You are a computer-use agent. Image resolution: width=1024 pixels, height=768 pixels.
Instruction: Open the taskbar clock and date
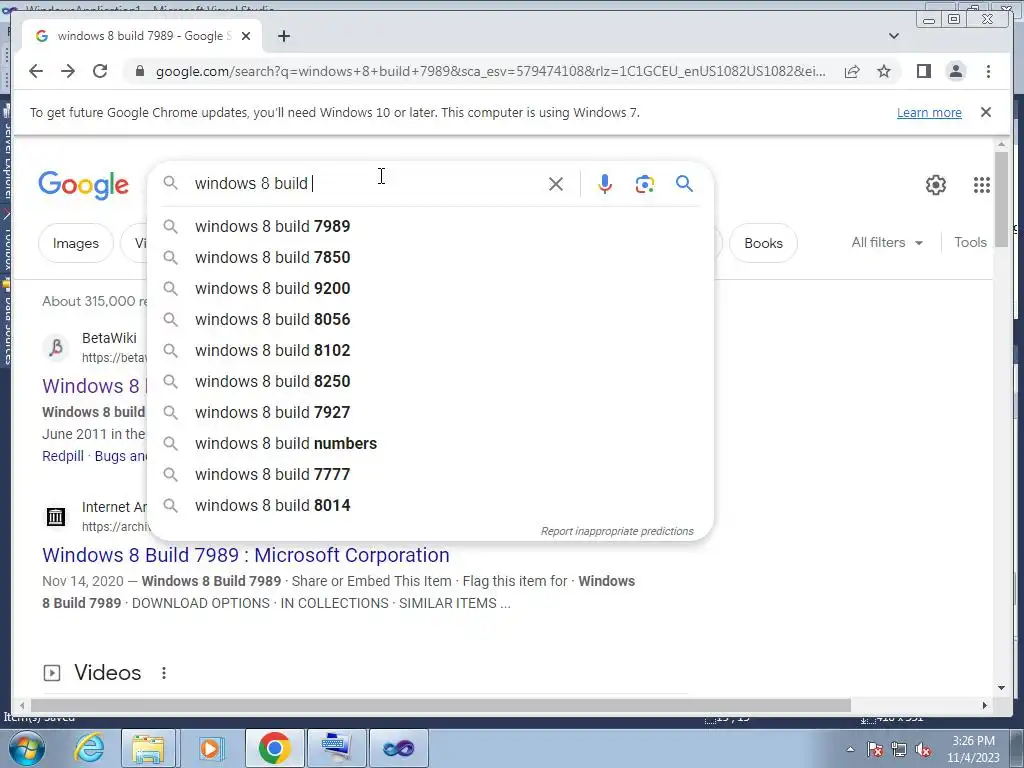coord(973,749)
